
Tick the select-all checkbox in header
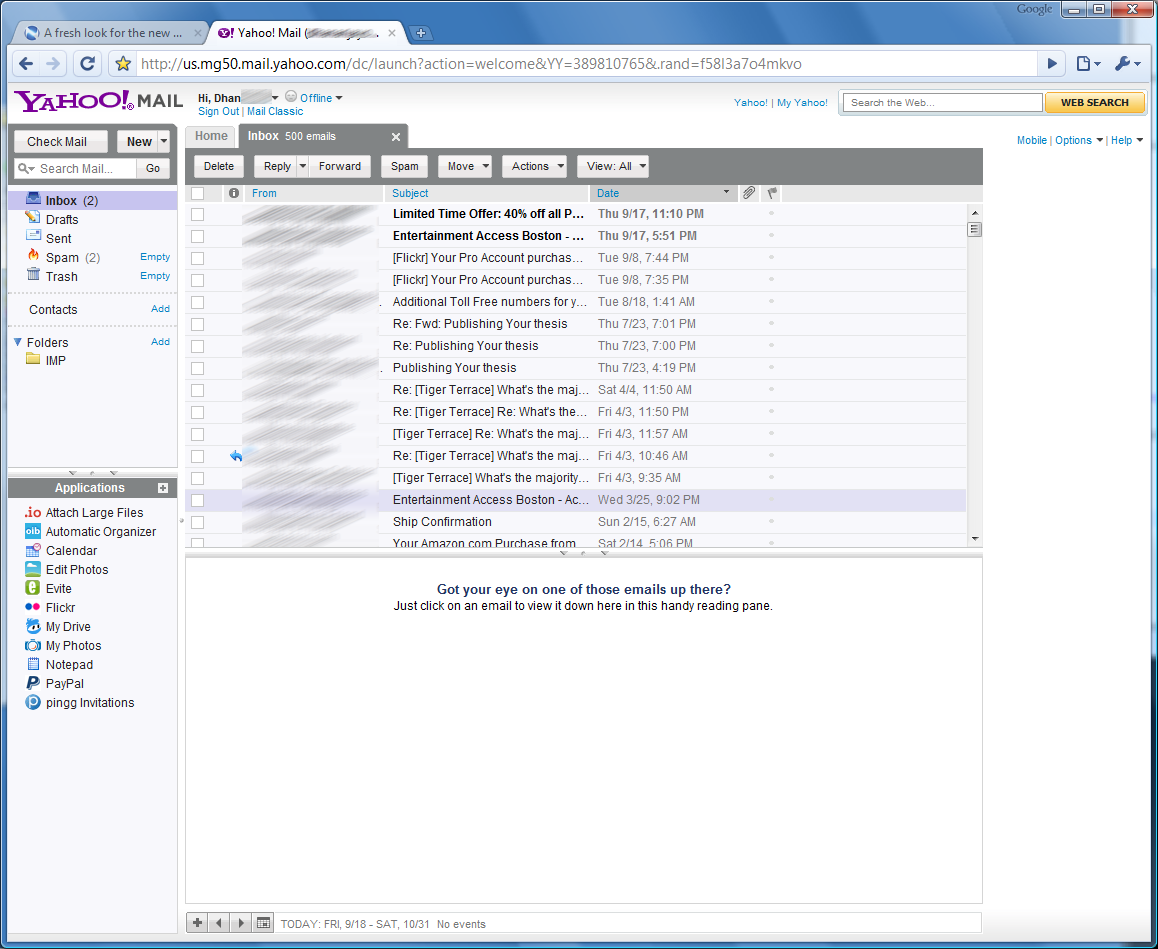coord(197,193)
